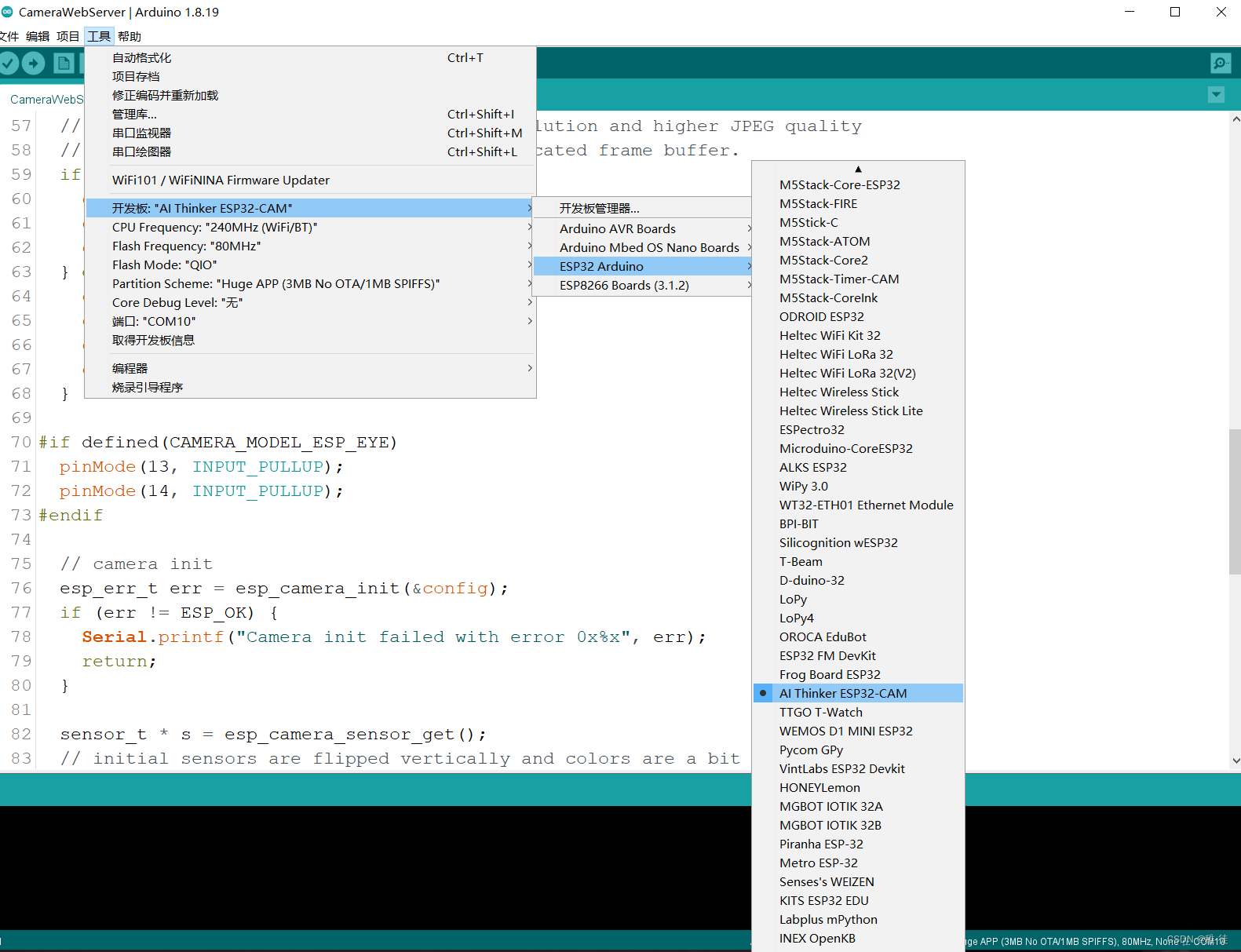Select Senses's WEIZEN board
Viewport: 1241px width, 952px height.
coord(857,881)
